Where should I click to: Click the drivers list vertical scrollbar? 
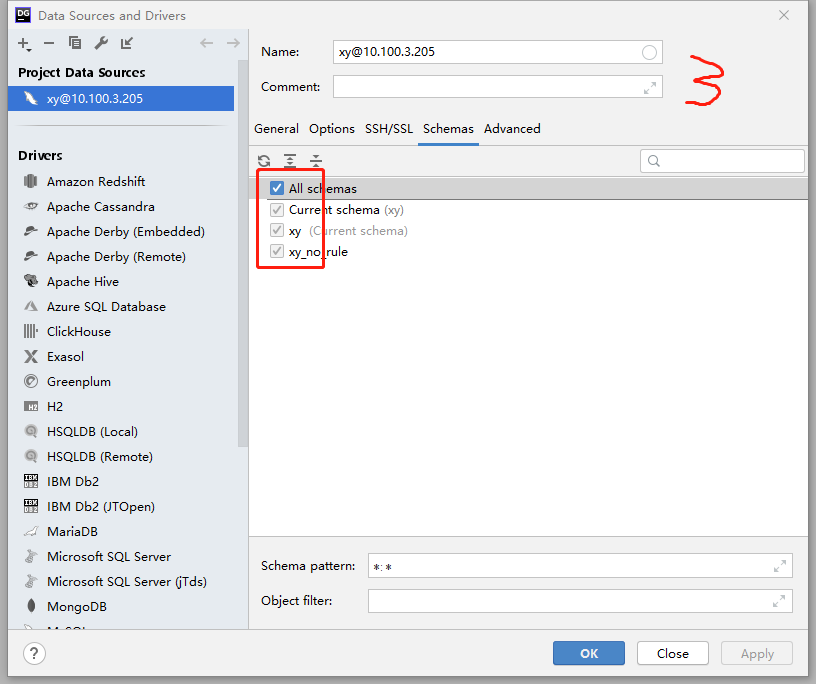[243, 254]
